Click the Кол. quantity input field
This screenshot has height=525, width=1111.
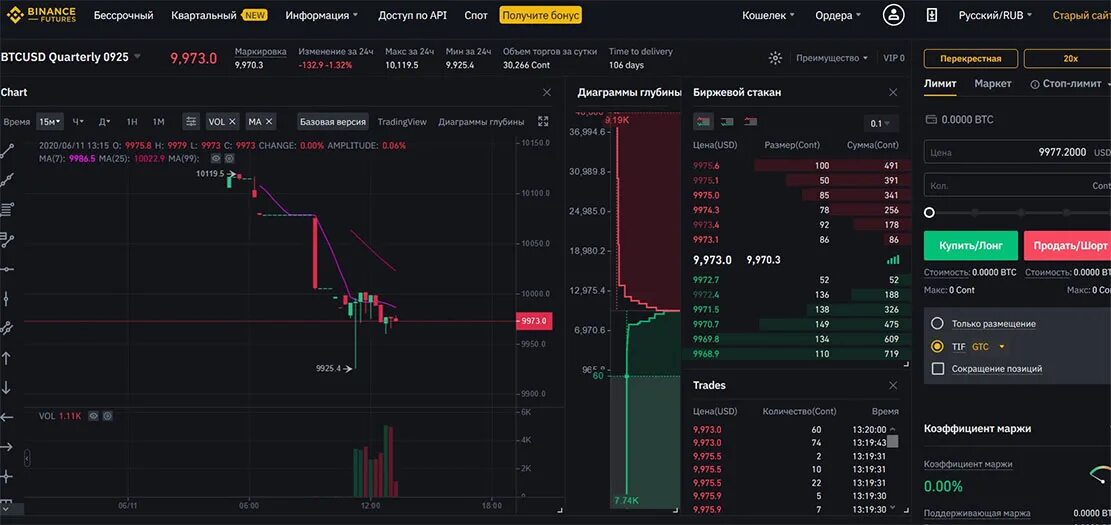(1017, 186)
